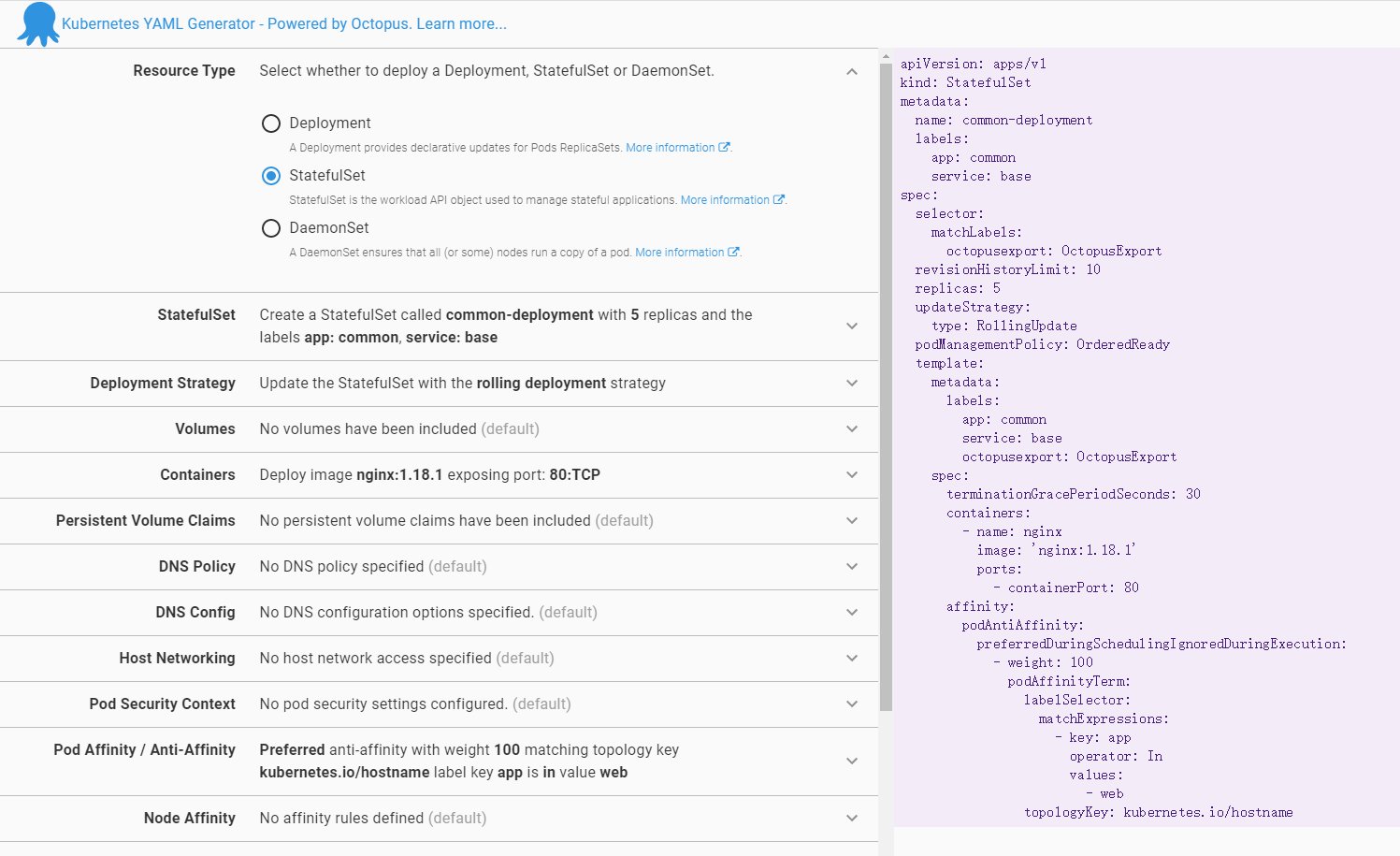Select the StatefulSet radio button
This screenshot has height=856, width=1400.
coord(271,176)
